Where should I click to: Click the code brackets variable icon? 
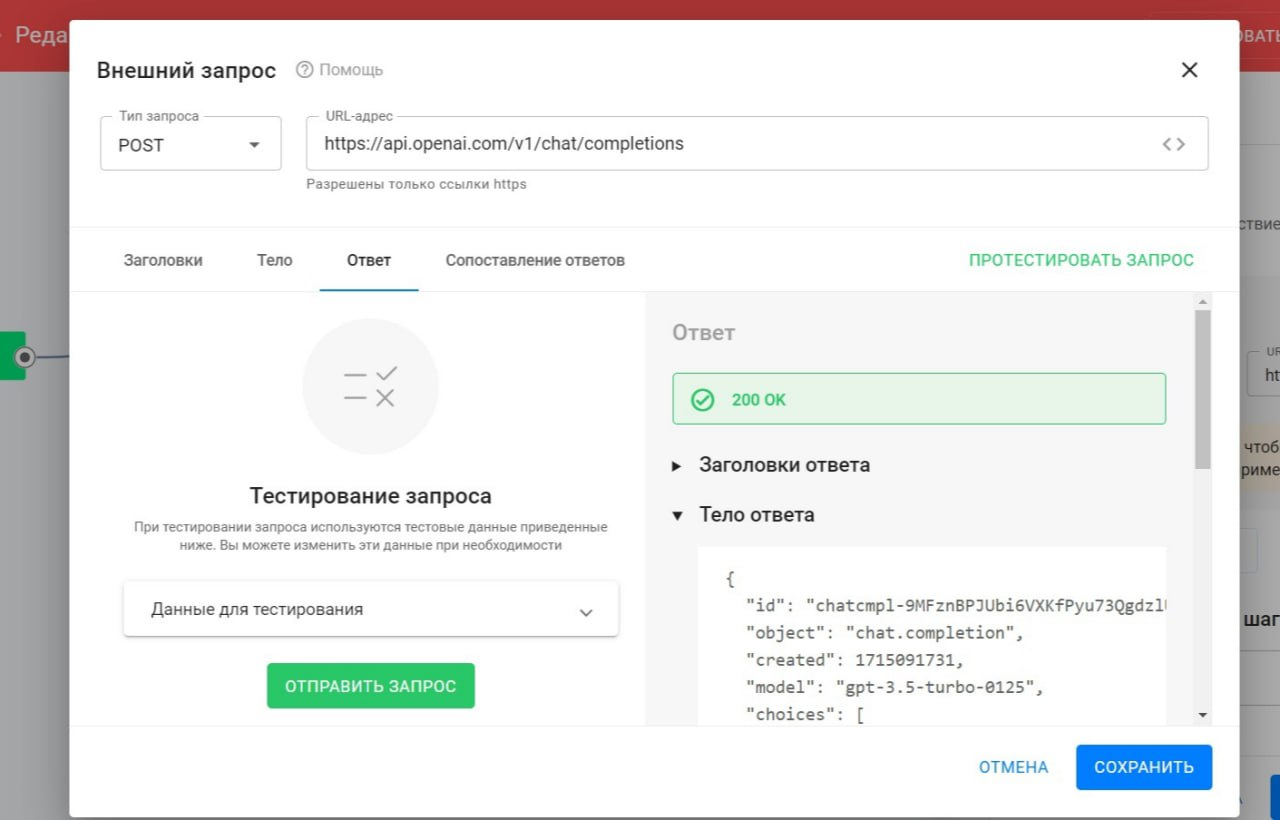[1173, 144]
